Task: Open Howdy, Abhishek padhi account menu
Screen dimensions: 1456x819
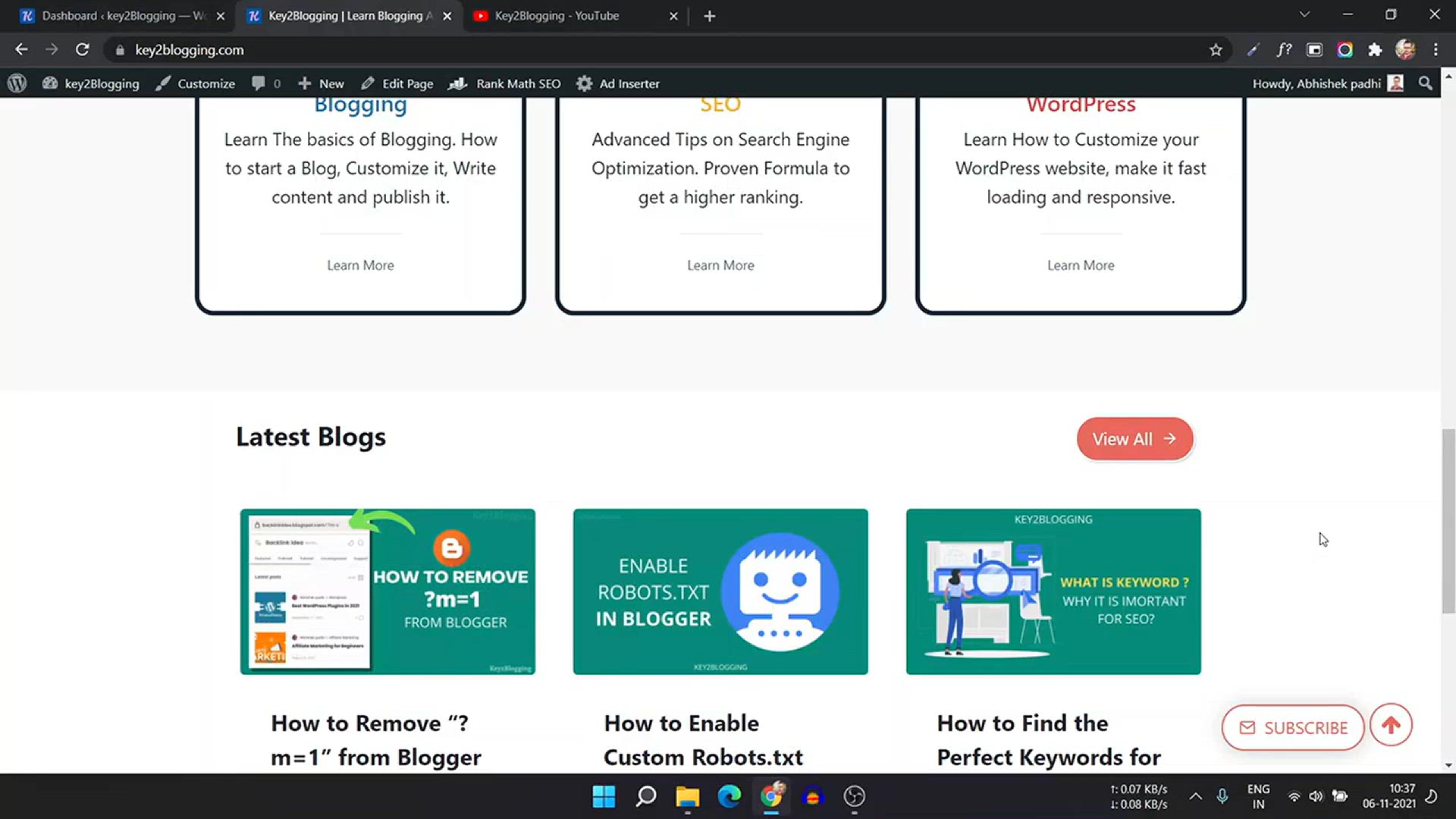Action: click(x=1327, y=83)
